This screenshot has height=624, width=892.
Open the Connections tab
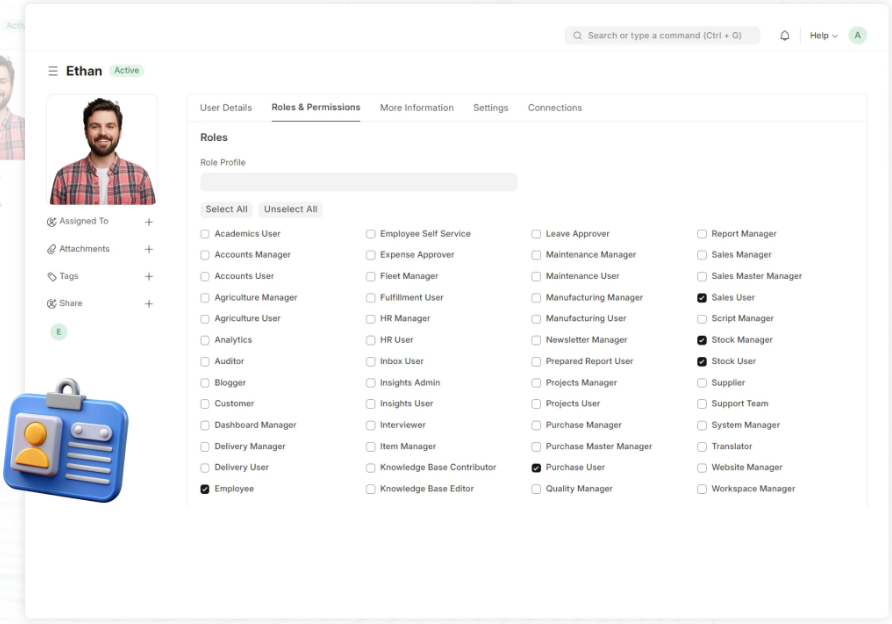point(555,107)
